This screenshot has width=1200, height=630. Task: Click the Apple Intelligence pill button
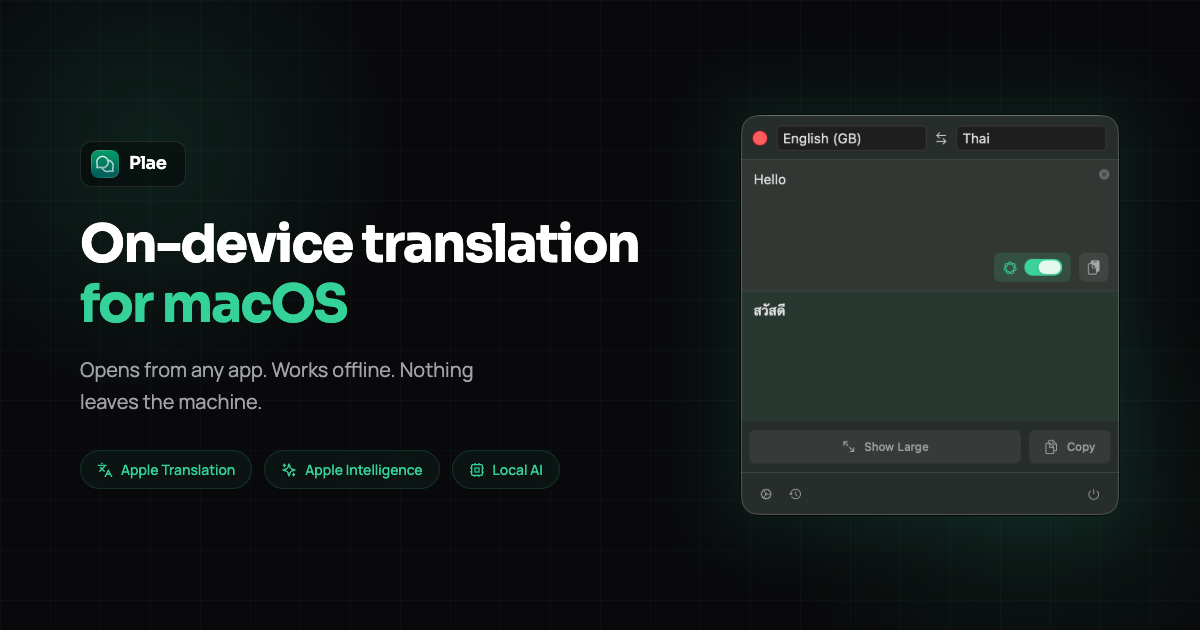pos(351,469)
